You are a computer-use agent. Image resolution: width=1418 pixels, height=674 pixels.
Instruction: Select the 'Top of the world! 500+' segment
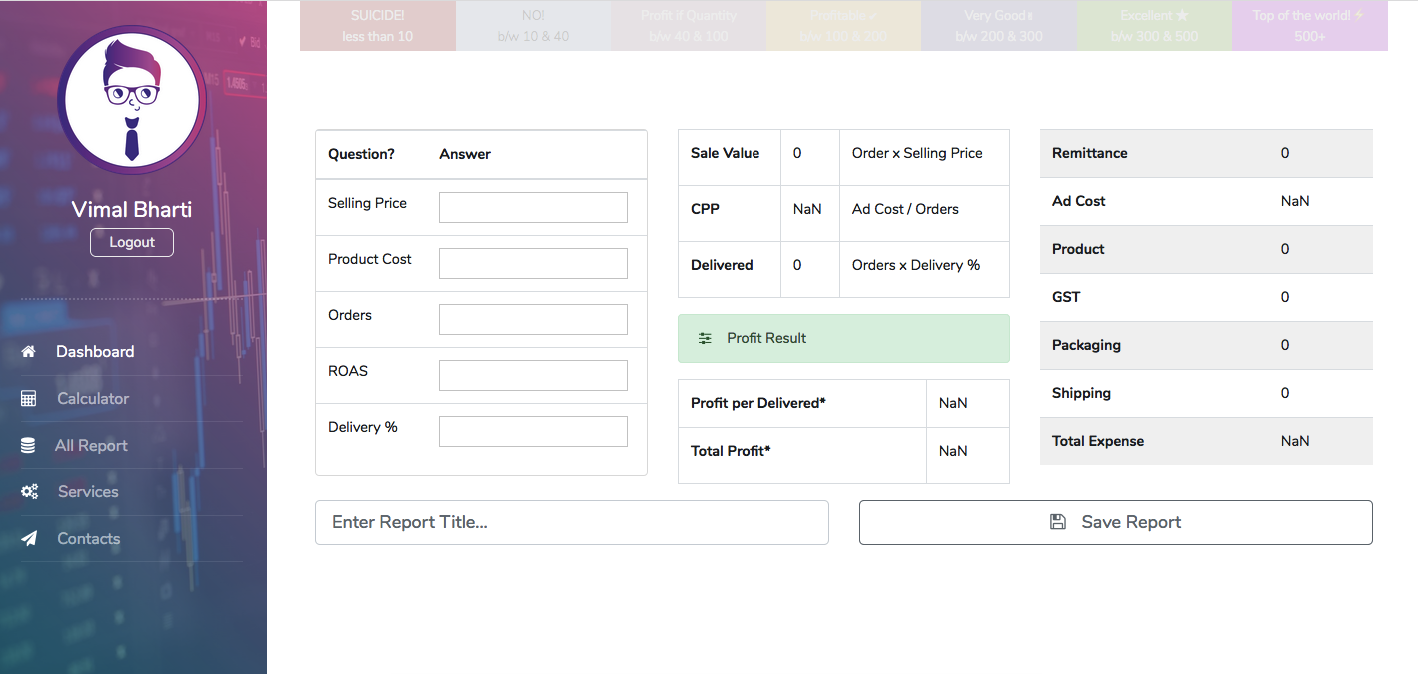point(1309,27)
